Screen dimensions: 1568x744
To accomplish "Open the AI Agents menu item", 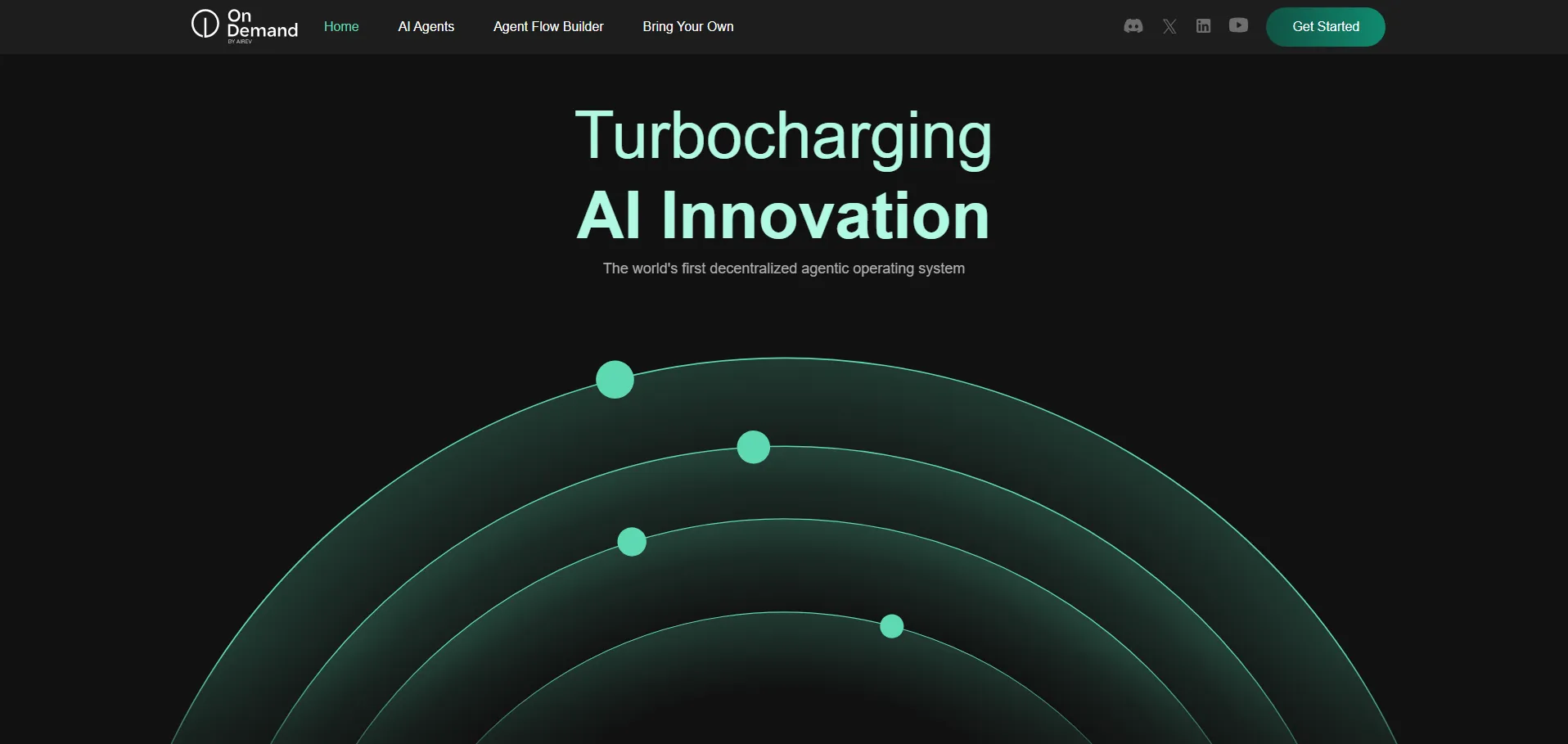I will pyautogui.click(x=426, y=26).
